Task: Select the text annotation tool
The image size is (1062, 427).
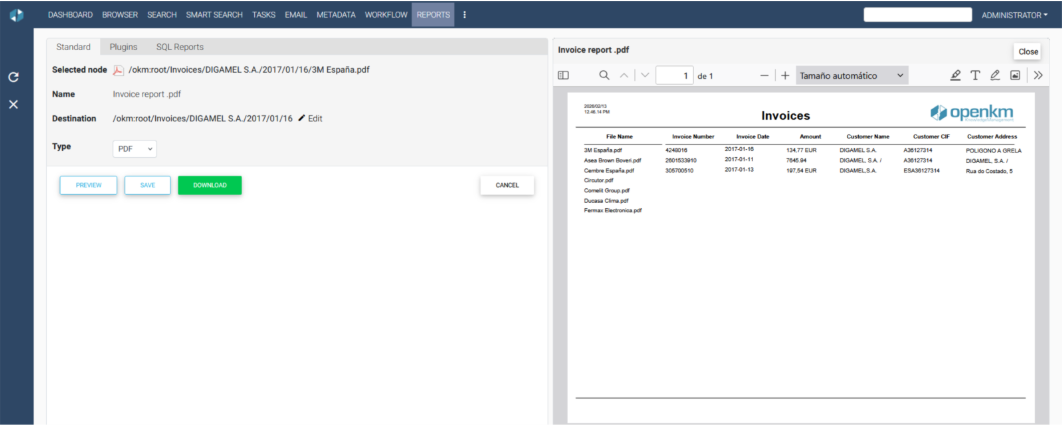Action: coord(975,76)
